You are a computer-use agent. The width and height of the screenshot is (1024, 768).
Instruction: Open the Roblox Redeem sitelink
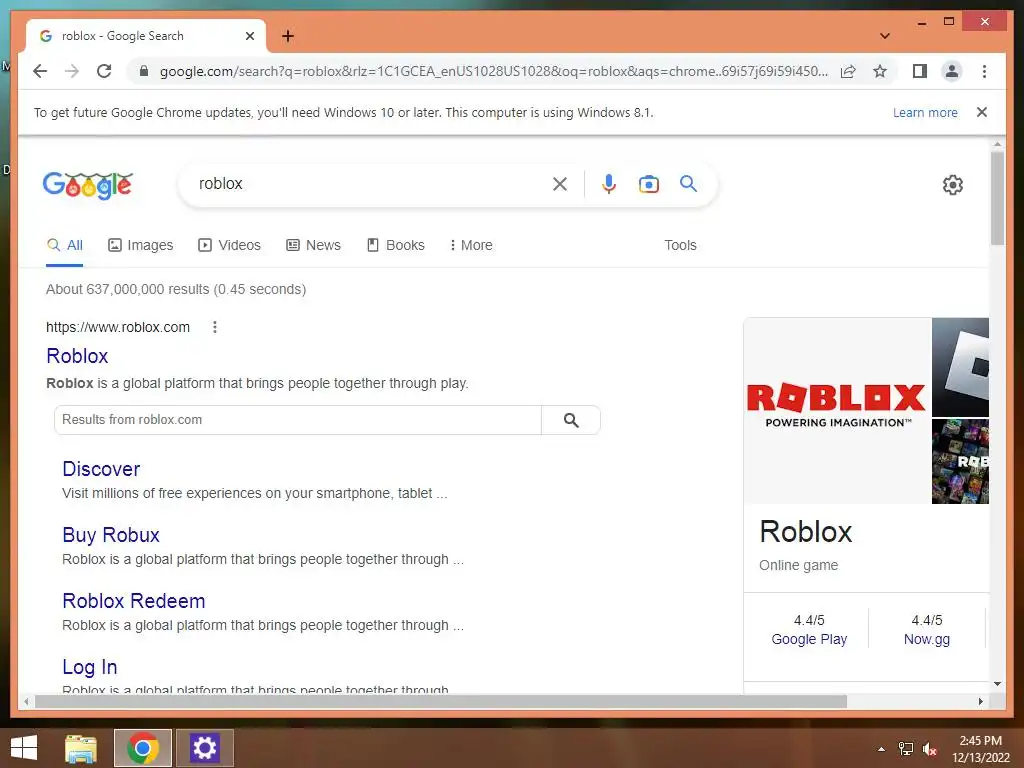pos(134,601)
